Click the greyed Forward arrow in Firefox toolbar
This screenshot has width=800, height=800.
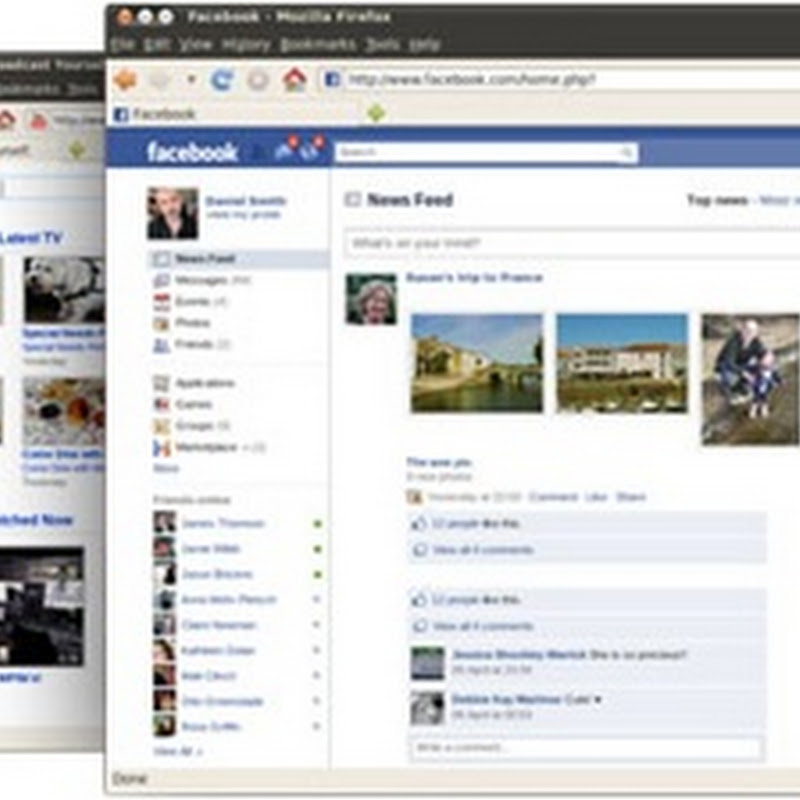point(161,80)
